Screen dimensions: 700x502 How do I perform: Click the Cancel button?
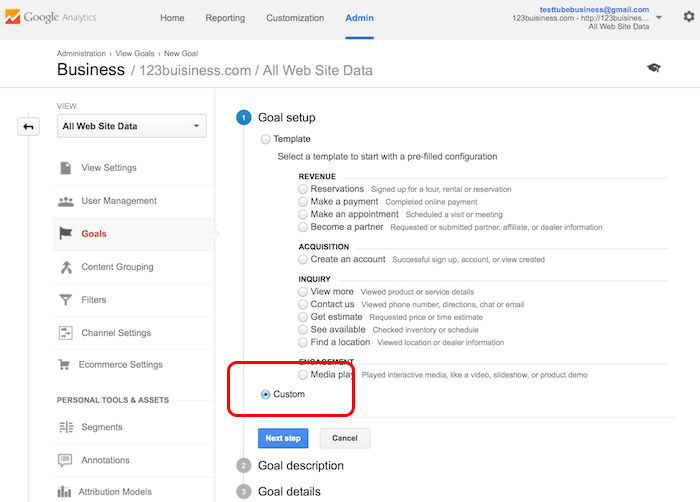pos(344,438)
